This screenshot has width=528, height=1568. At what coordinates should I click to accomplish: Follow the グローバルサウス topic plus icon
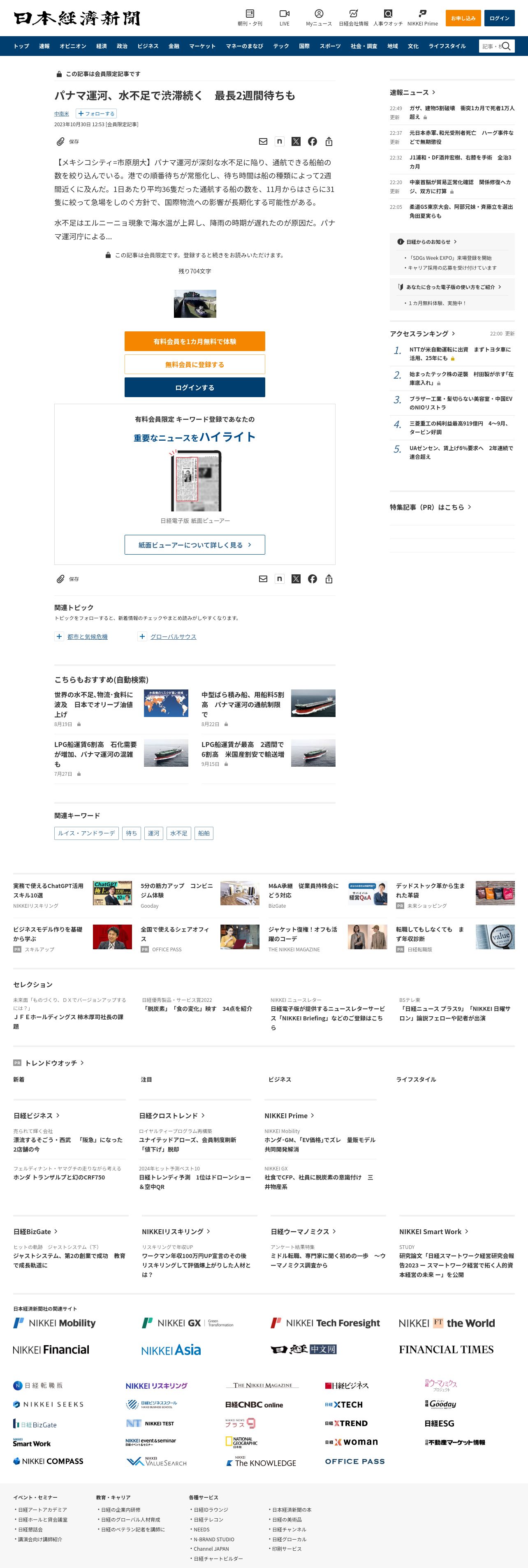coord(142,637)
